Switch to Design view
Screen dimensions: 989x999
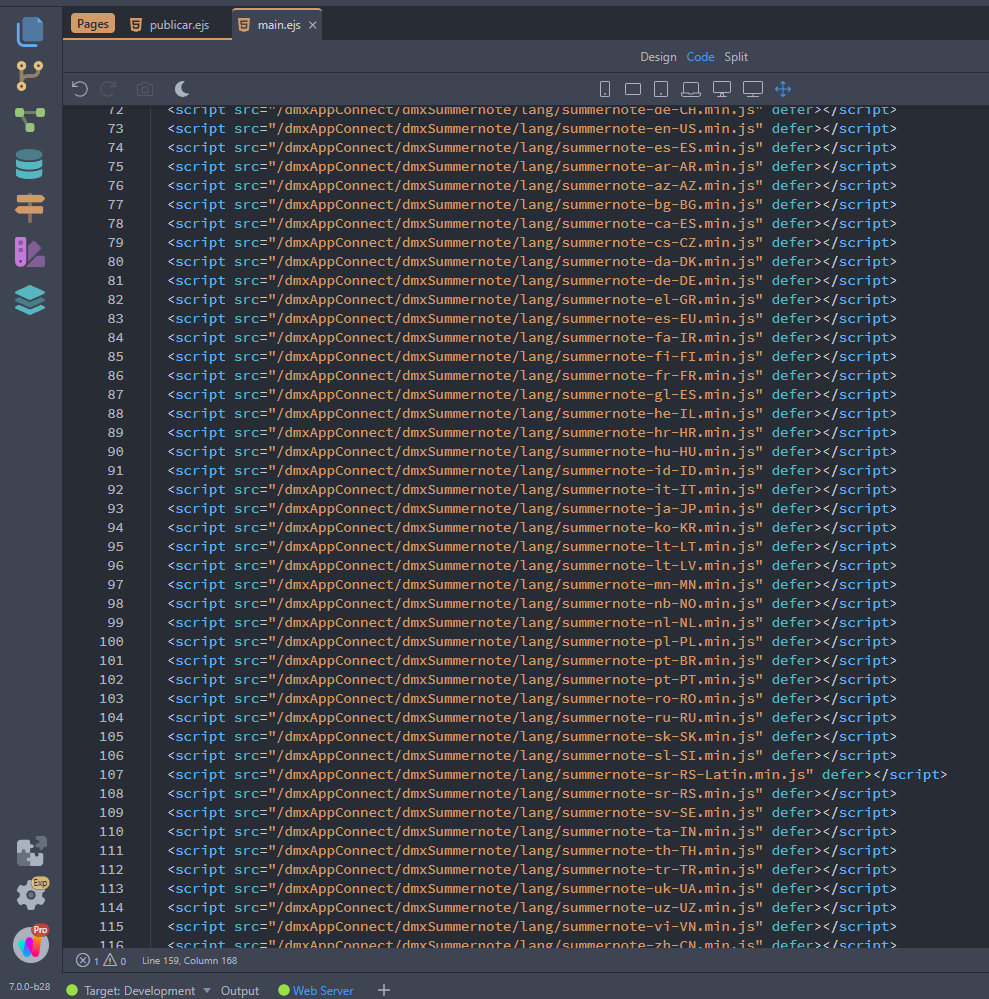[658, 57]
